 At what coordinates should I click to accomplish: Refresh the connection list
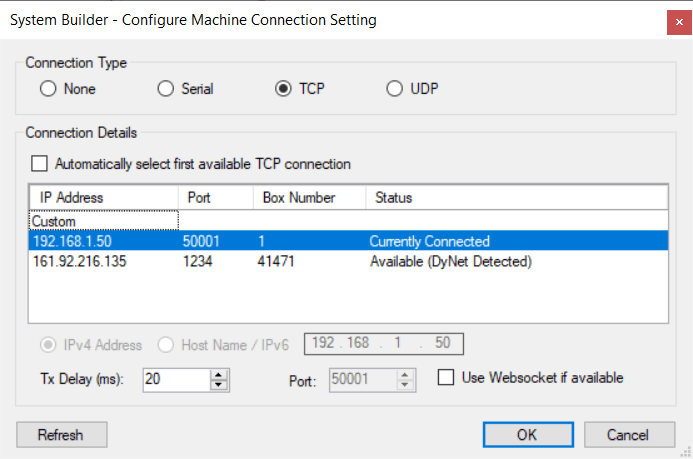coord(61,435)
